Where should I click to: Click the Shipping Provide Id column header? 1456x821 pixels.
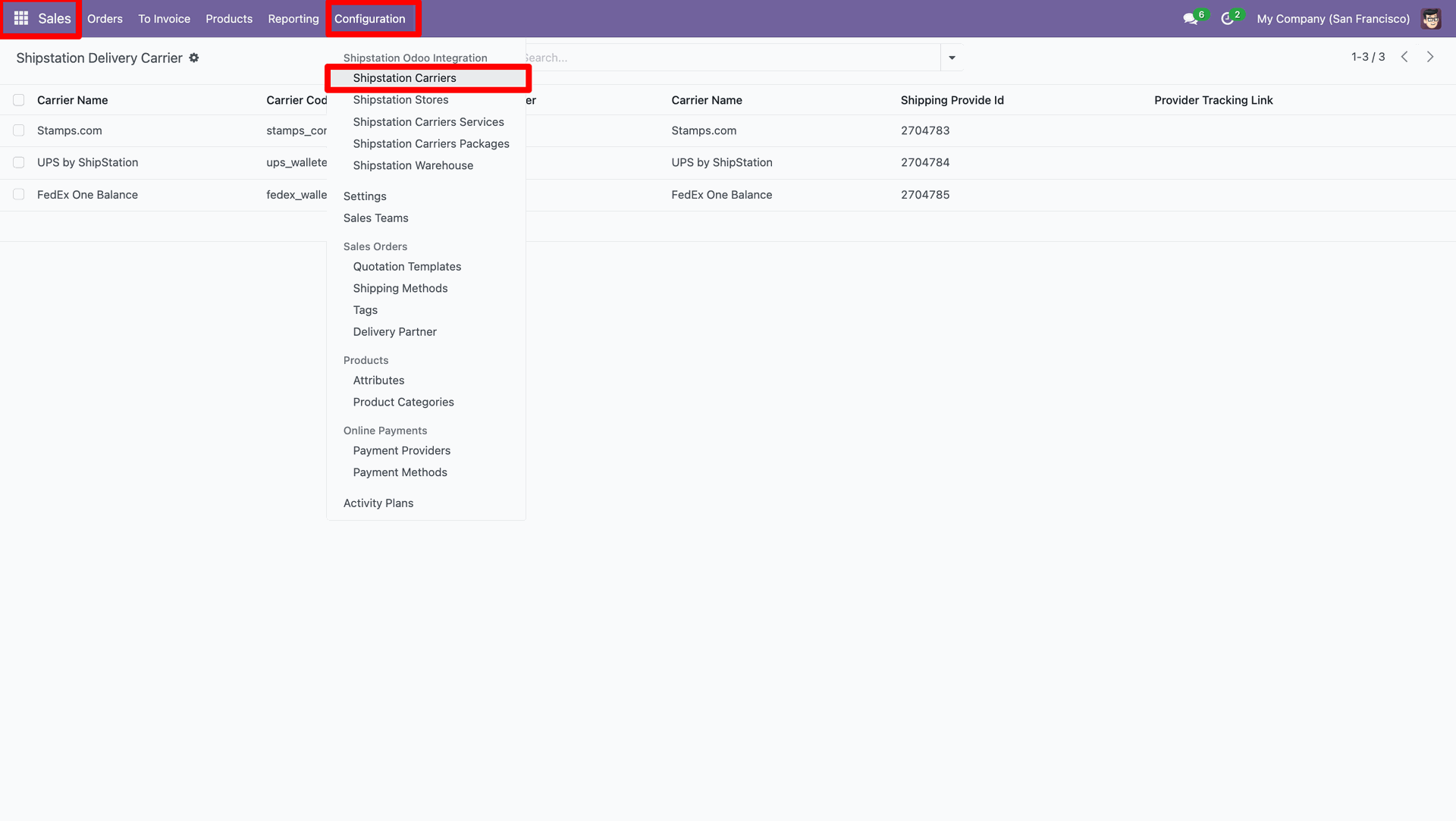coord(952,100)
